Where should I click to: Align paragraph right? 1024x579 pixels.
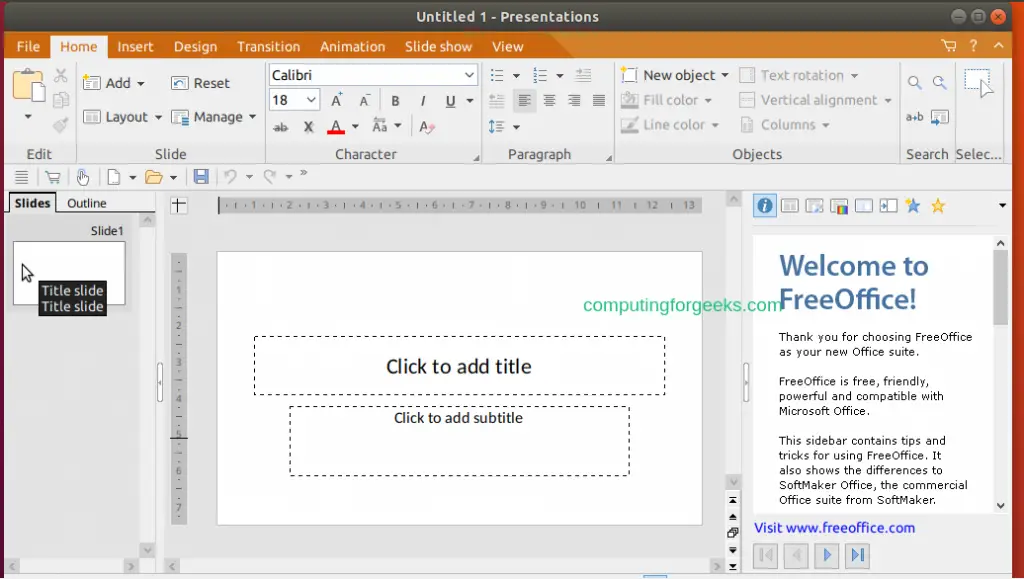pyautogui.click(x=574, y=101)
